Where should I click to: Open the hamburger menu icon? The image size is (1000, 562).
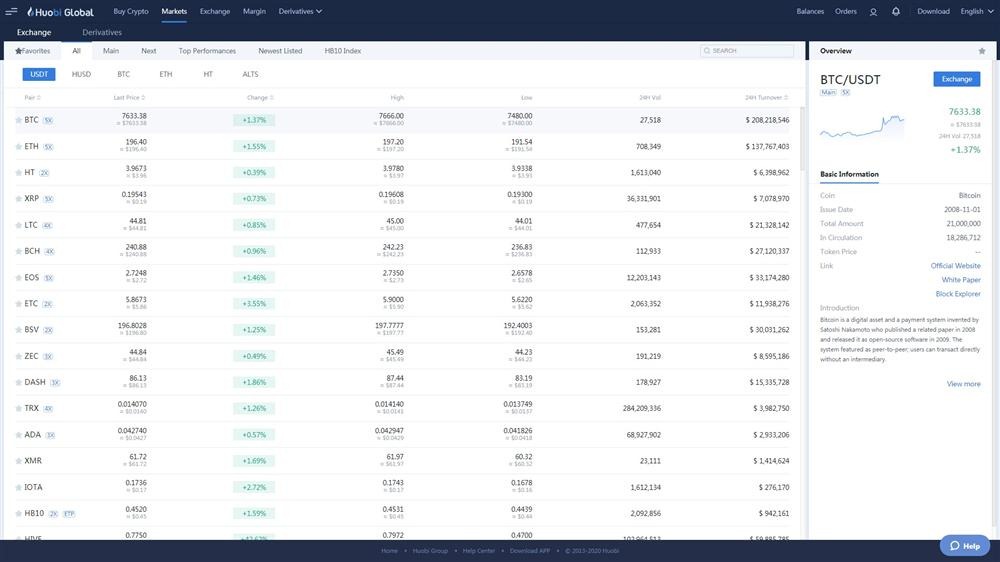11,11
